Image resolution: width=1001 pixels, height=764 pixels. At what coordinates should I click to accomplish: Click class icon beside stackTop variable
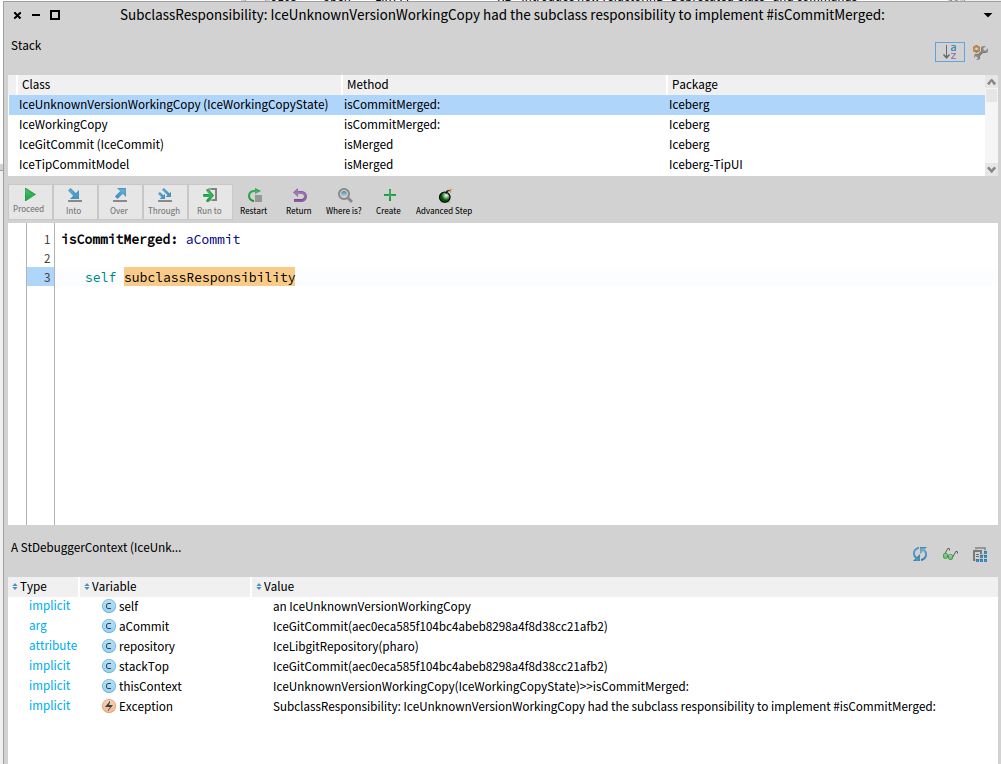tap(109, 666)
